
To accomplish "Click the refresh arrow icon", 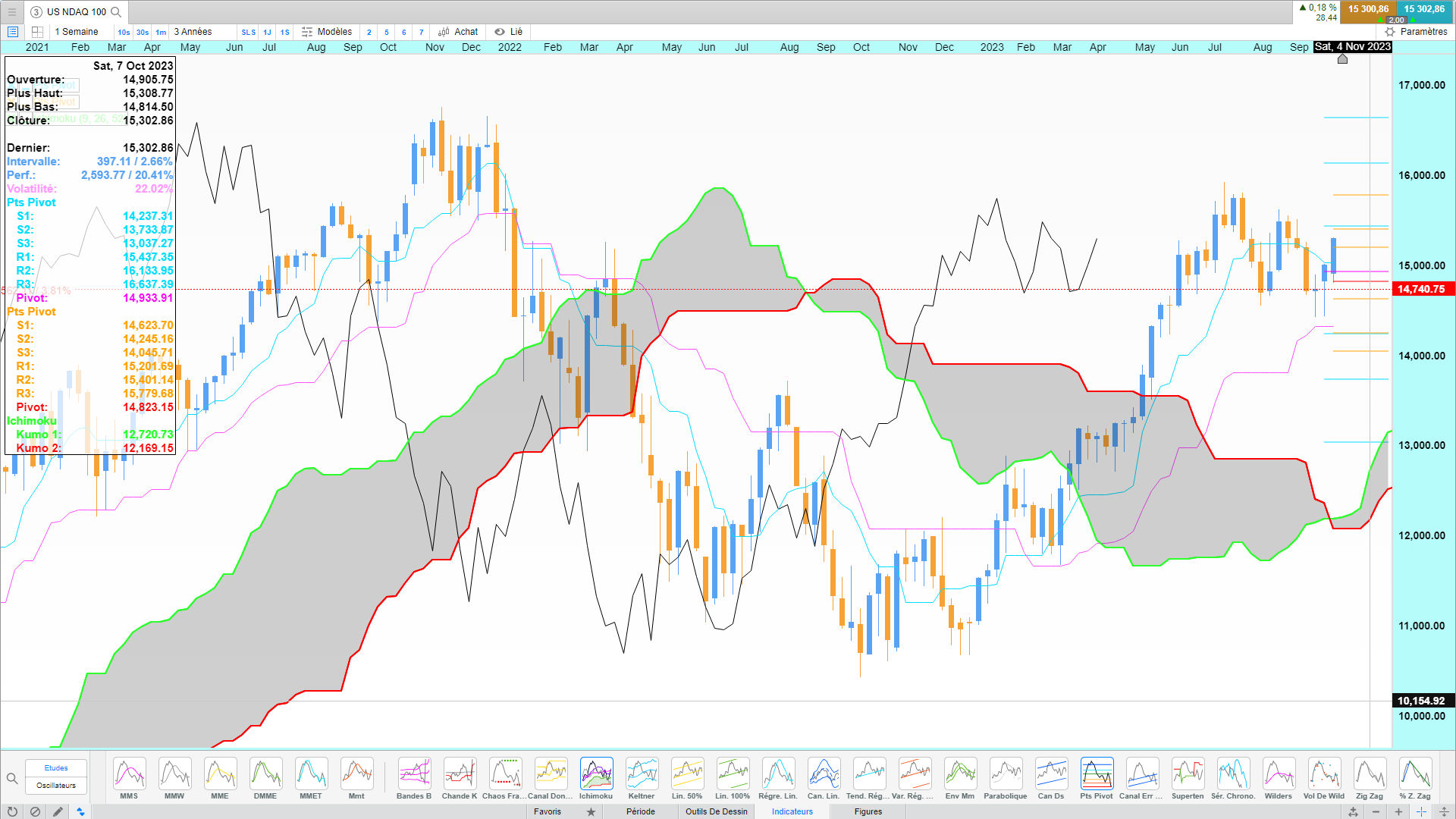I will (12, 811).
